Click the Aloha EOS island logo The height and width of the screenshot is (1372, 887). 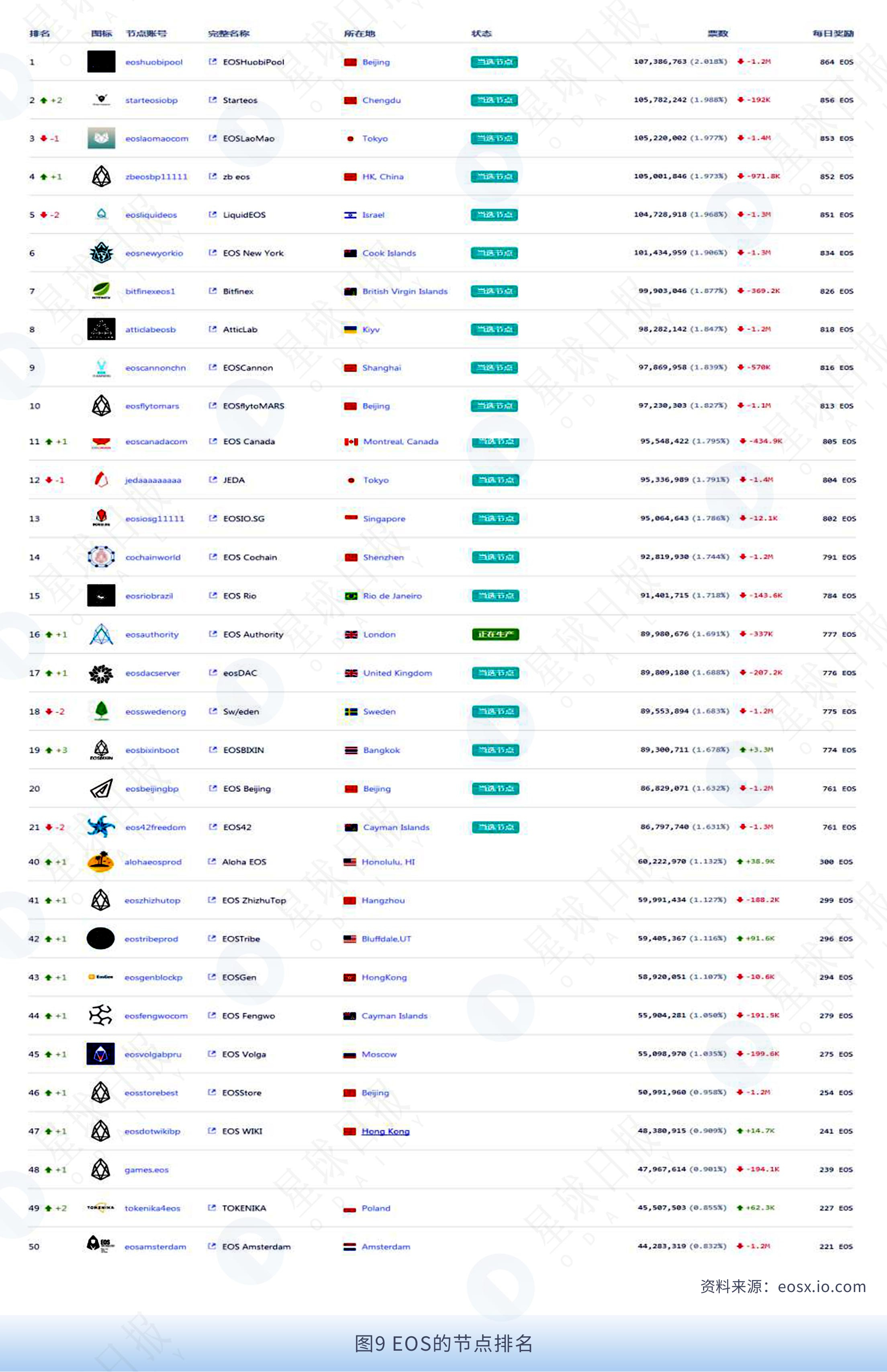pyautogui.click(x=100, y=862)
